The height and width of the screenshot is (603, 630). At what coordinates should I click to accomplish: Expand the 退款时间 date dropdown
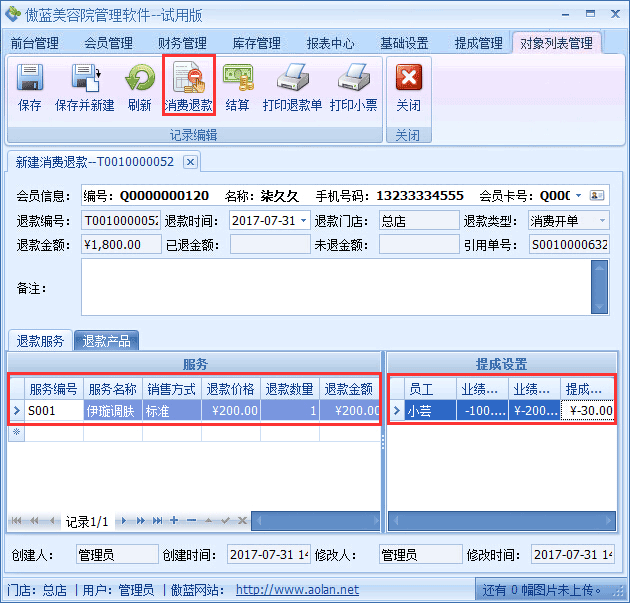(303, 220)
